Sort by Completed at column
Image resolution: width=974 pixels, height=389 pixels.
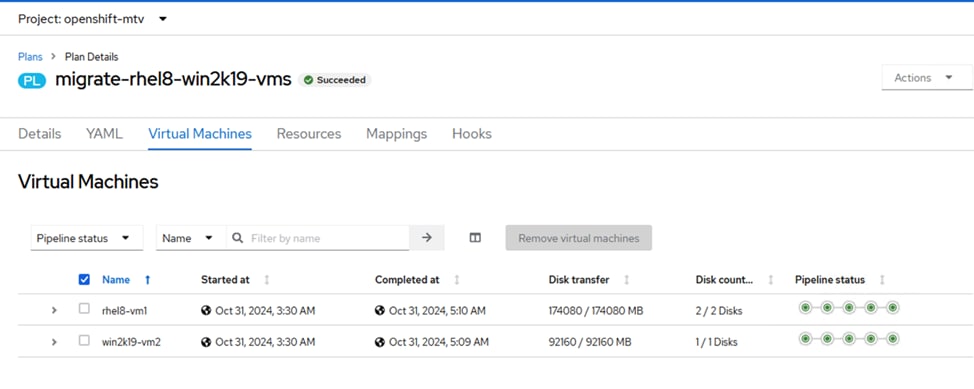coord(407,280)
